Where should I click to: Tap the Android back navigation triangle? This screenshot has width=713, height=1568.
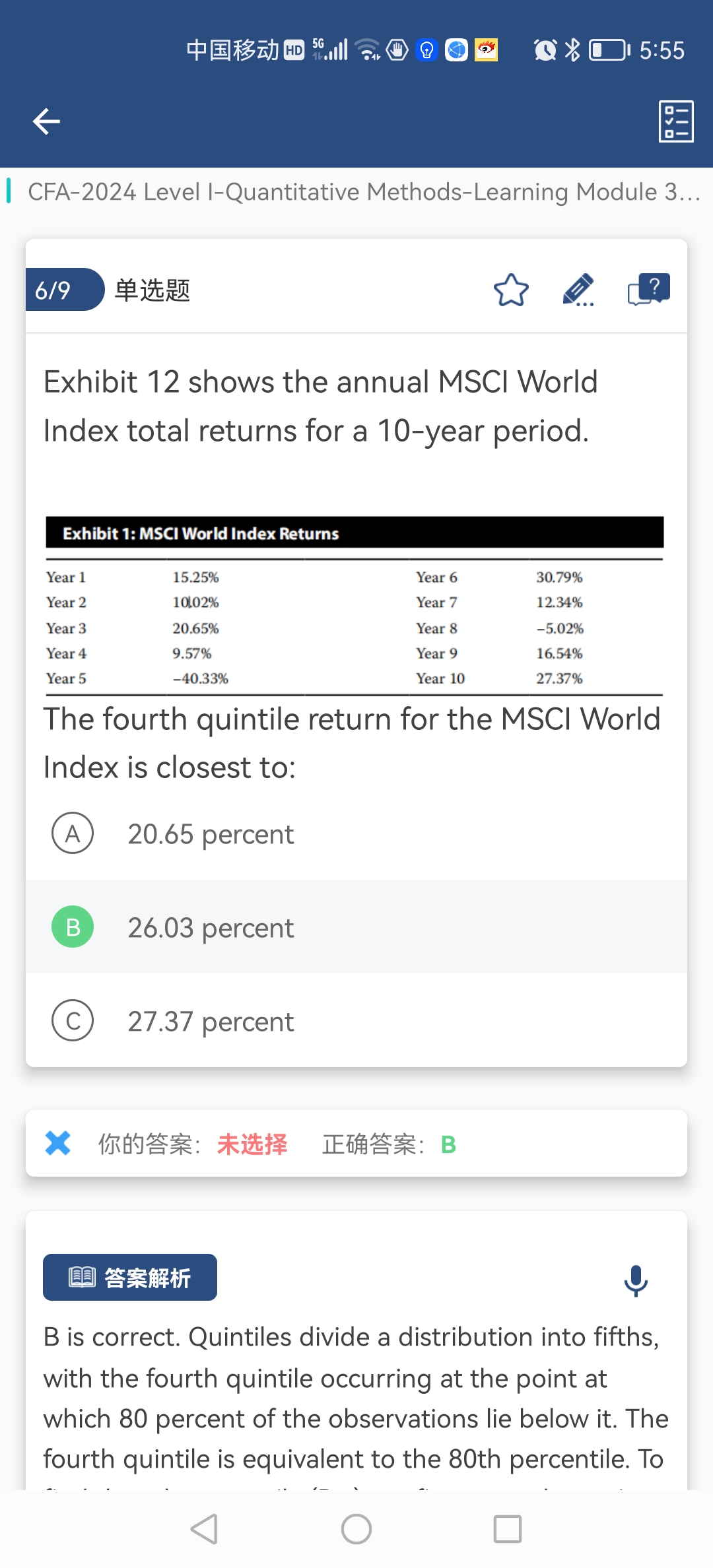(205, 1529)
